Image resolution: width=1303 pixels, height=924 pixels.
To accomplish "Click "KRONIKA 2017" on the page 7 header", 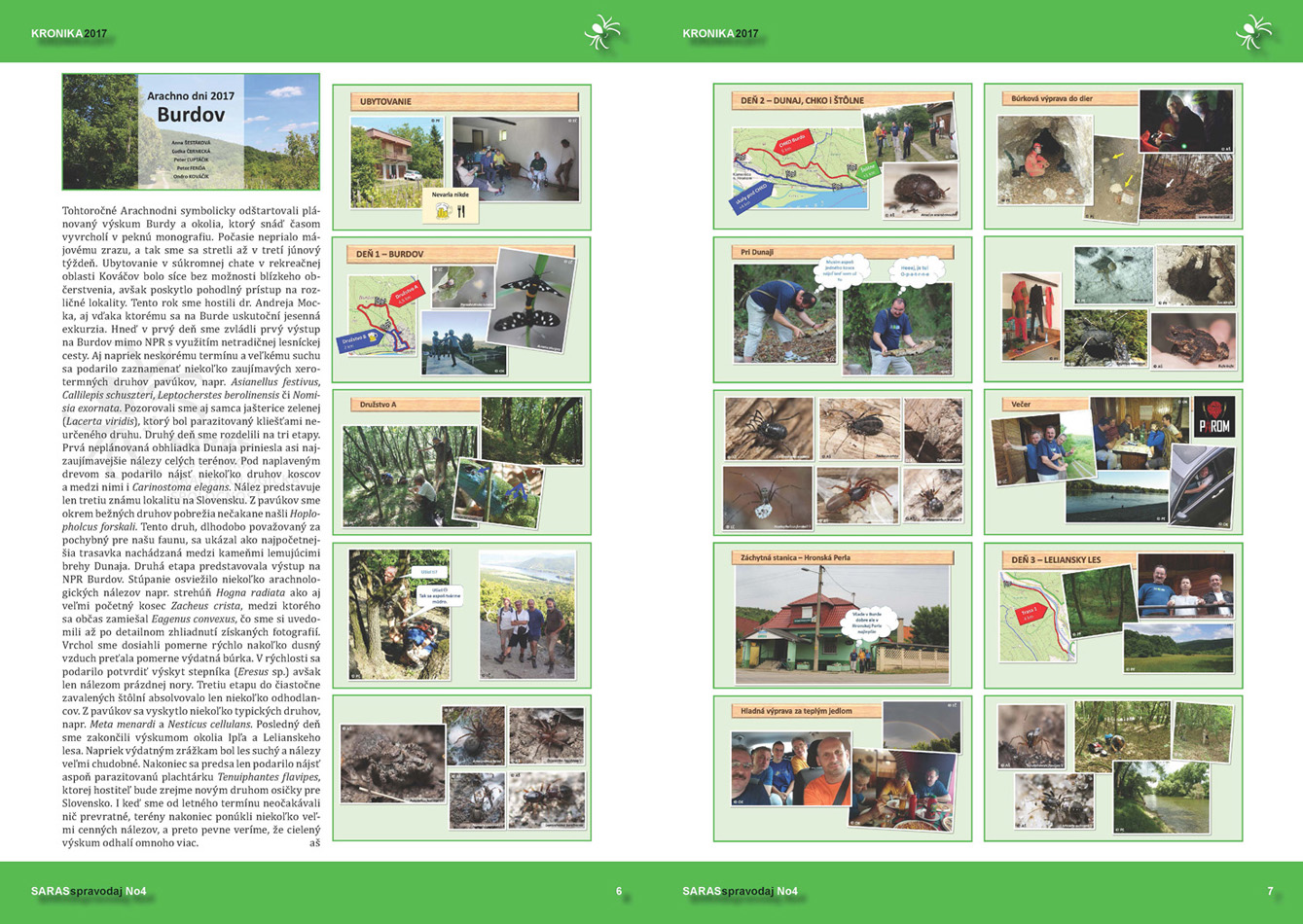I will 720,34.
